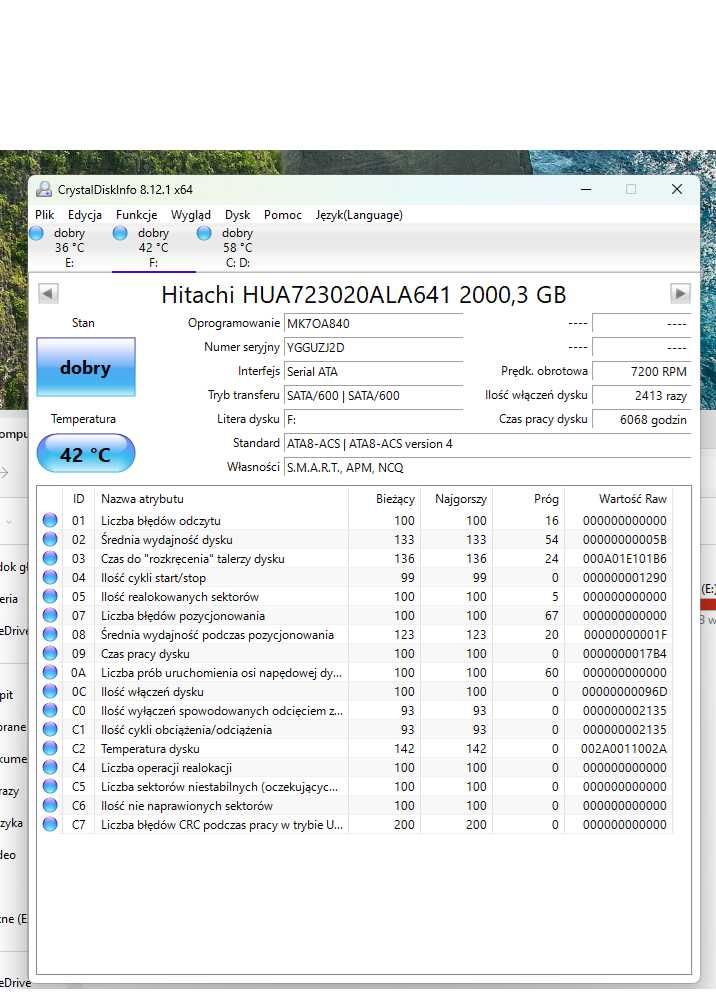Select row 'Temperatura dysku'
Image resolution: width=716 pixels, height=995 pixels.
click(355, 749)
